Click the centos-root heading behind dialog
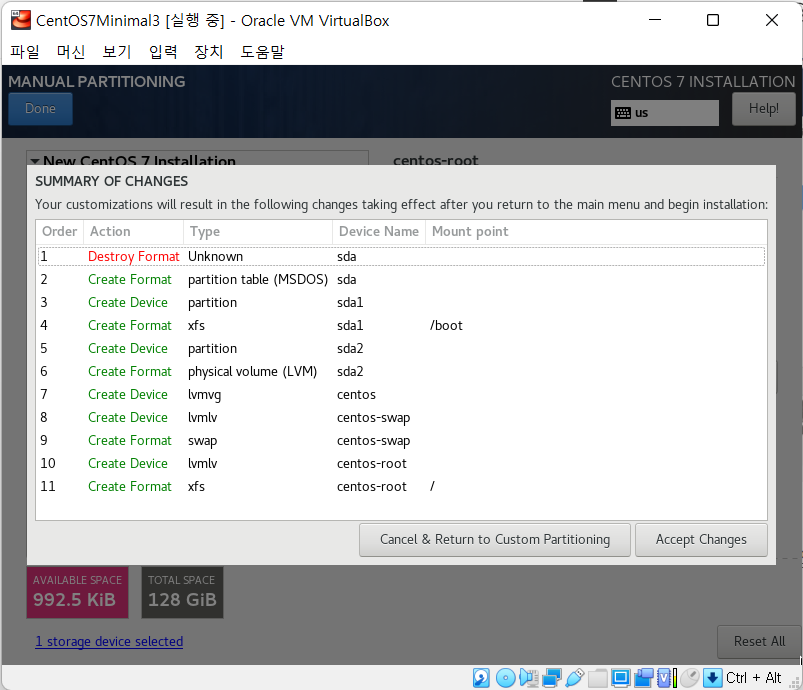 click(436, 160)
